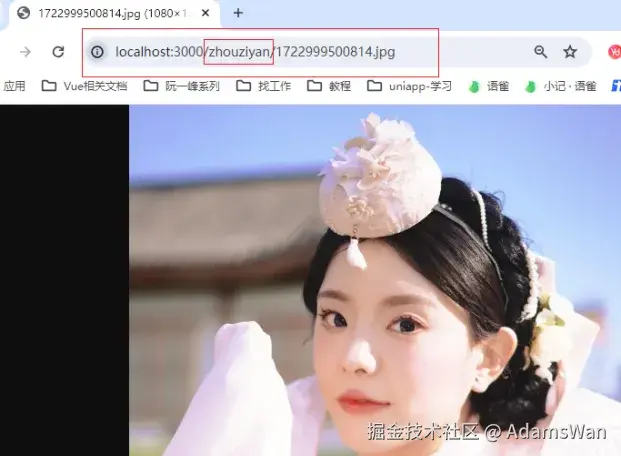This screenshot has height=456, width=621.
Task: Click the localhost:3000 address bar URL
Action: (x=255, y=52)
